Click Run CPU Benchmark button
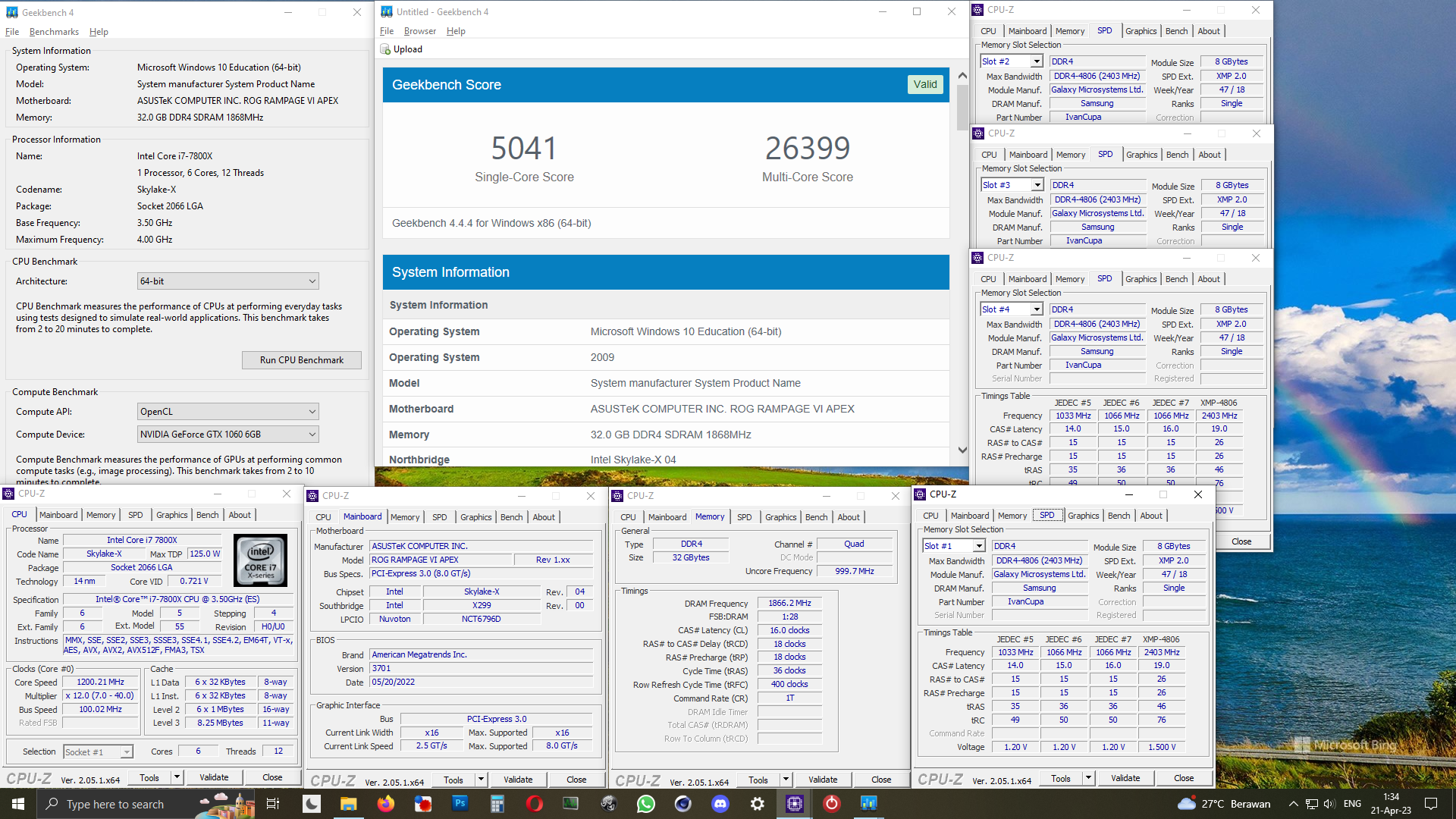Screen dimensions: 1456x819 pos(302,360)
